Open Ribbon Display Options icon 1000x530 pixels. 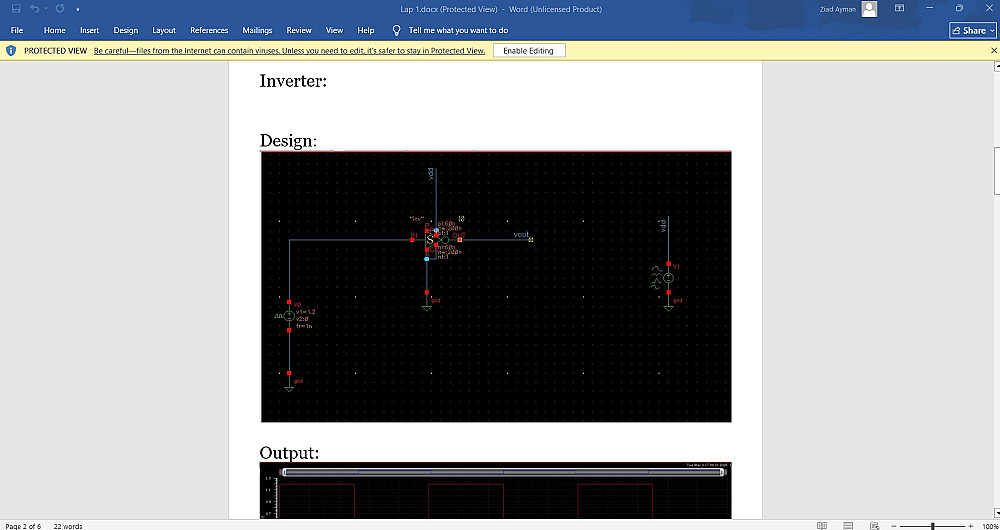(x=899, y=9)
